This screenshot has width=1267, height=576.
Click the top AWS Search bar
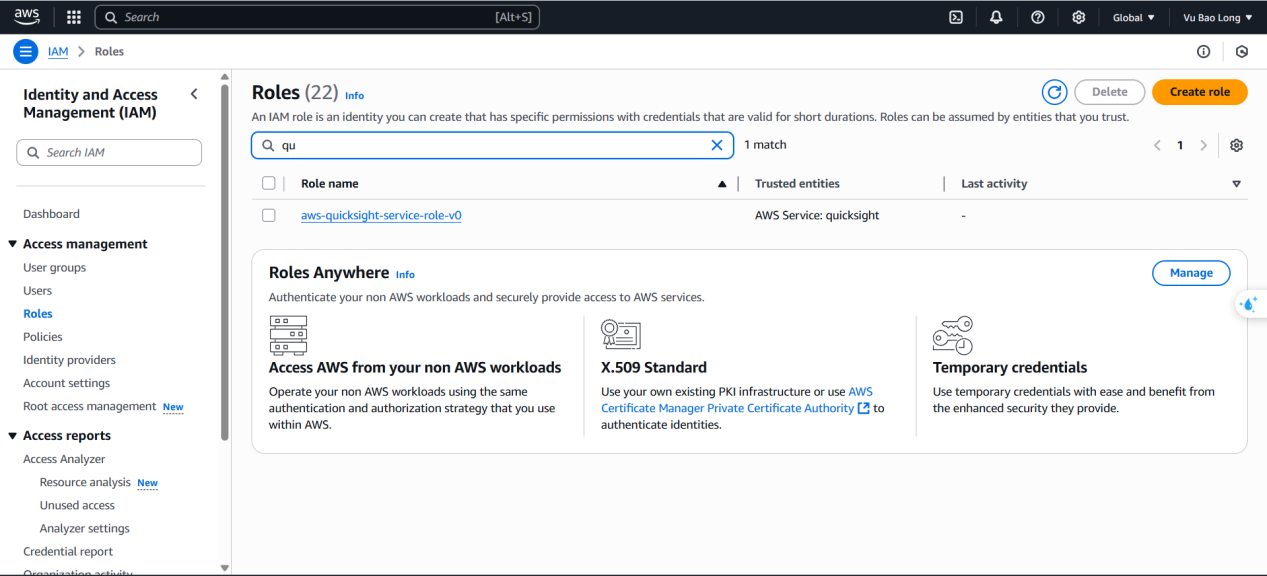click(317, 17)
